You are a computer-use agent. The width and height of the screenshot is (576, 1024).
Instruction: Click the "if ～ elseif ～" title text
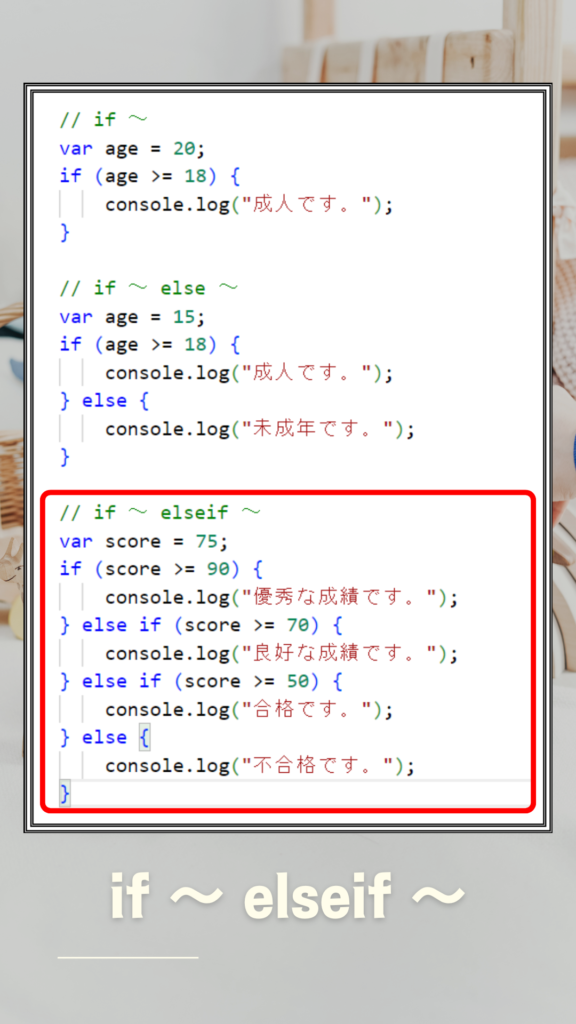point(287,895)
